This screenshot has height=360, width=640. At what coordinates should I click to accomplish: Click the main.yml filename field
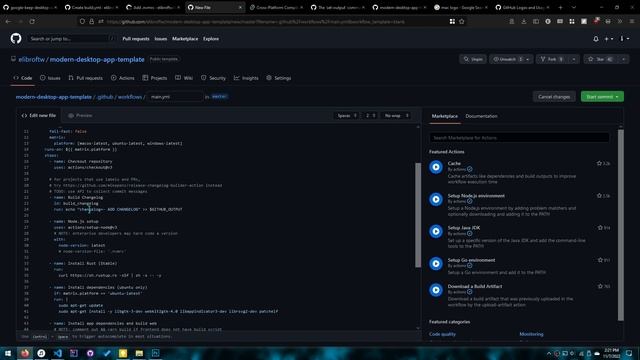175,97
